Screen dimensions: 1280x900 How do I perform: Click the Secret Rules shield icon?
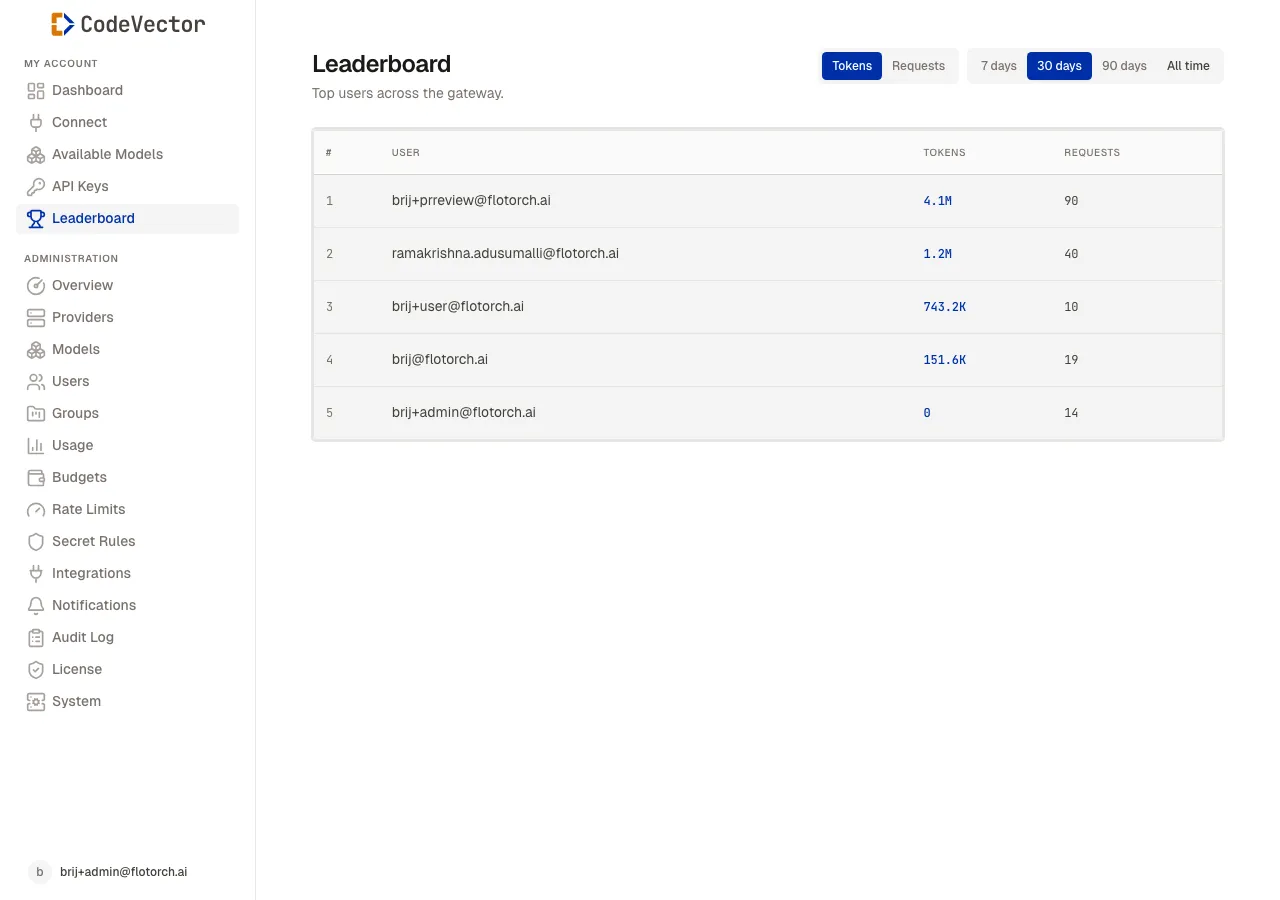click(36, 541)
